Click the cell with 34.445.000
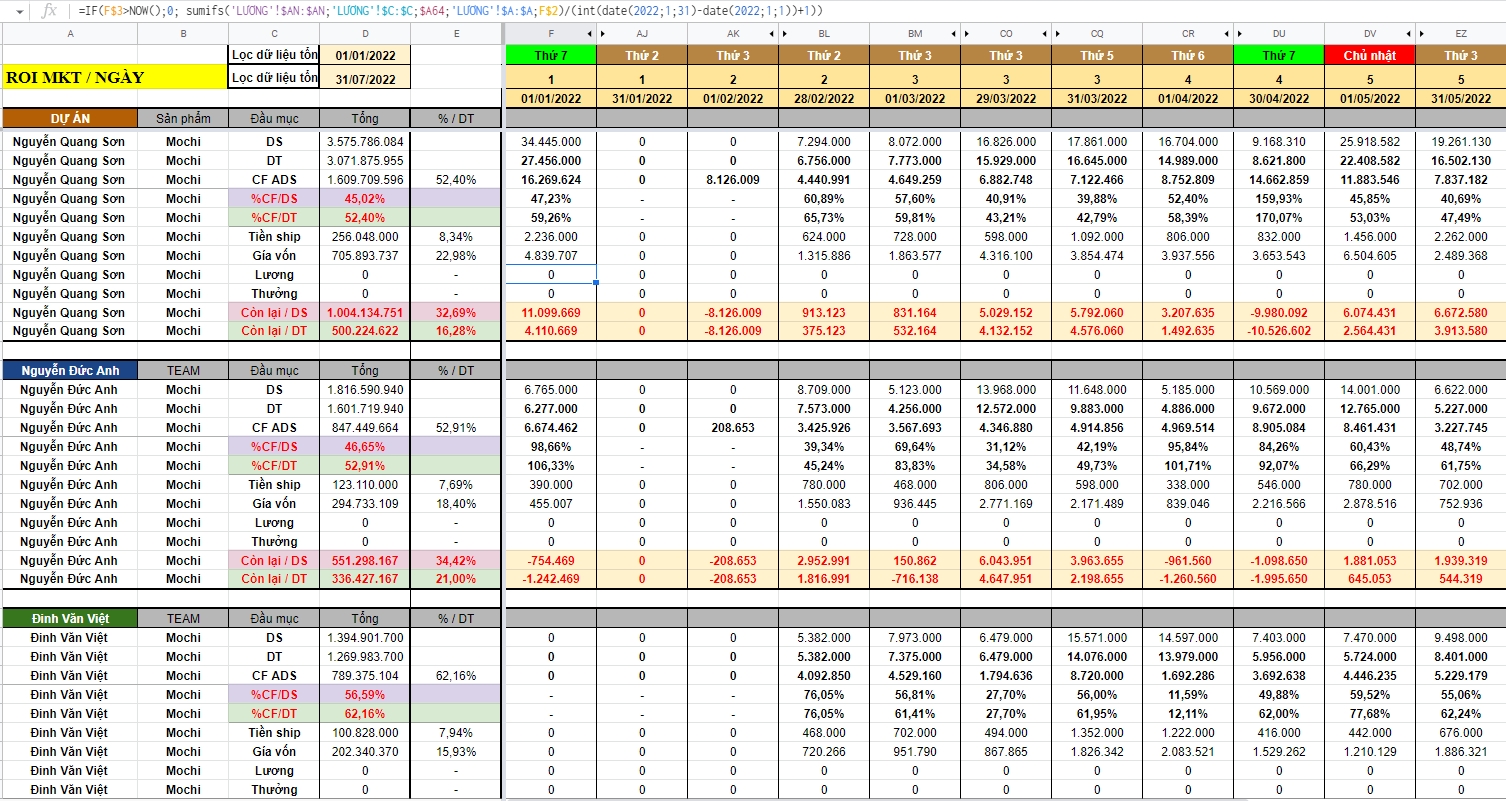Screen dimensions: 1506x801 click(x=551, y=142)
